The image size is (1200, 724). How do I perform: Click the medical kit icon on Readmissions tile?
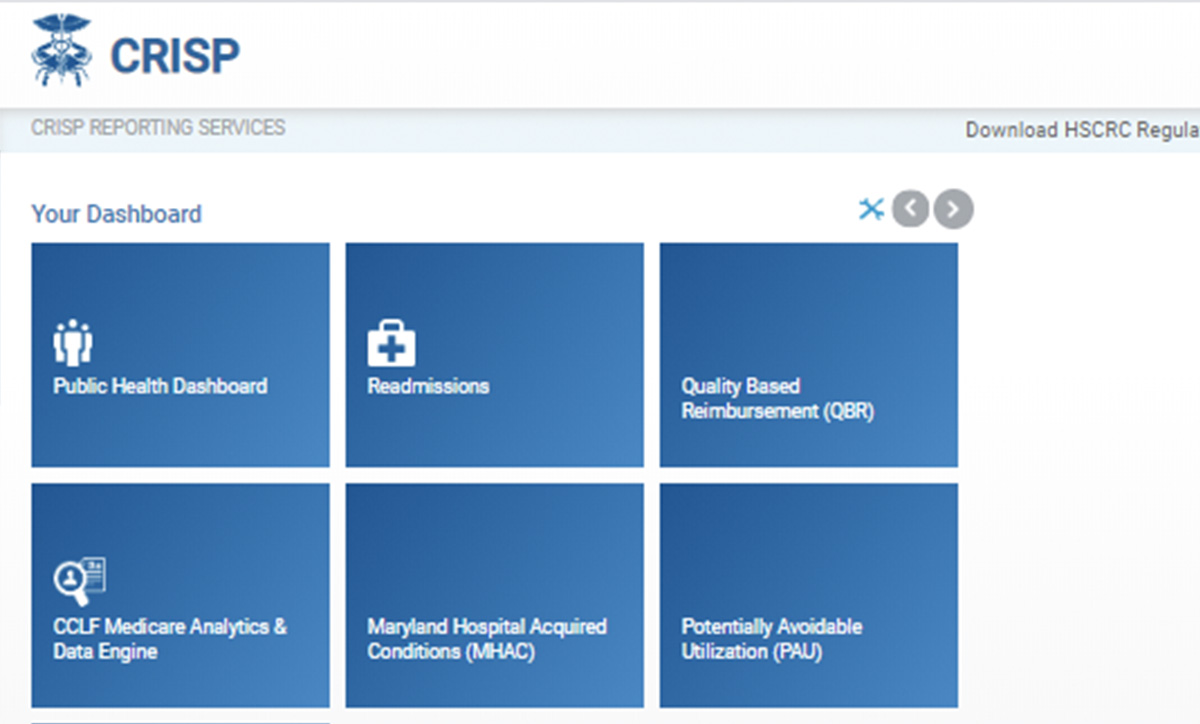click(392, 343)
